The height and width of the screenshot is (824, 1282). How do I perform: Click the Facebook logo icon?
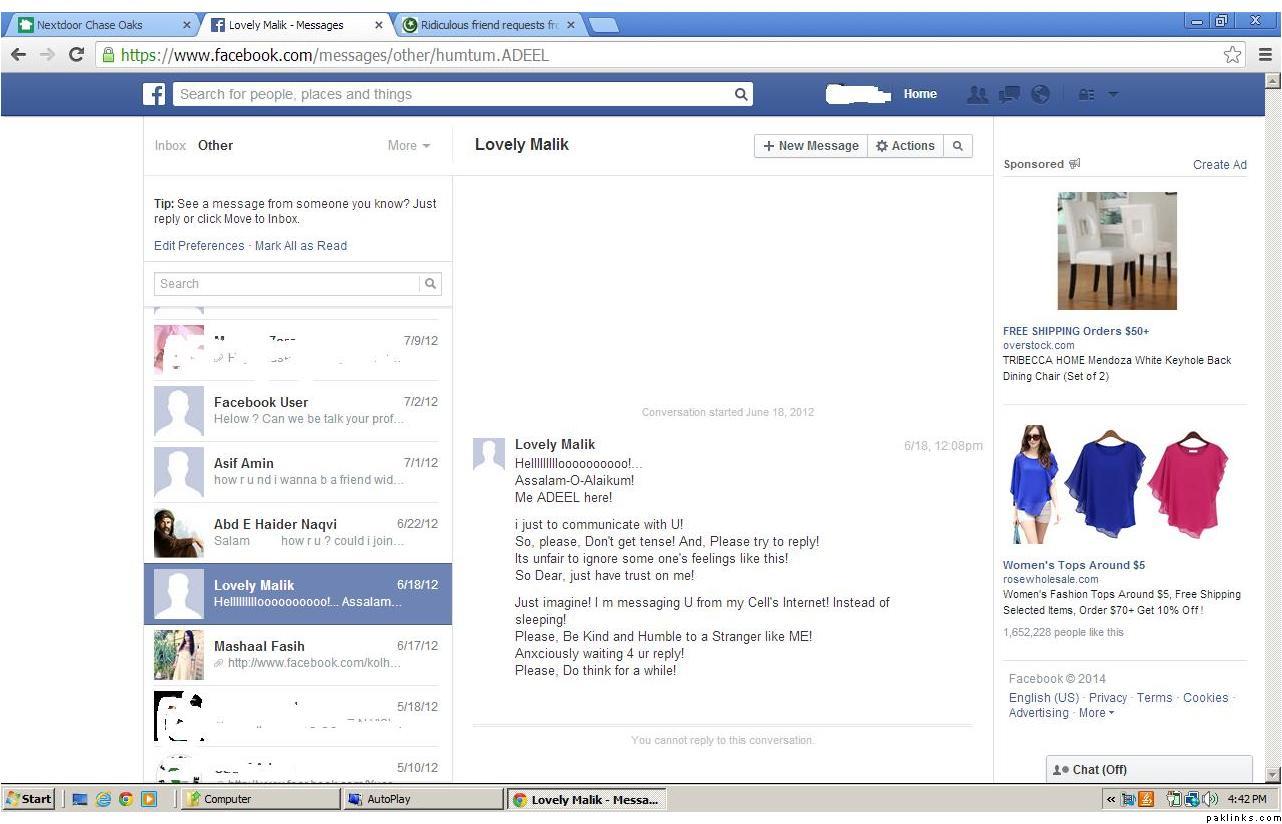pos(154,94)
